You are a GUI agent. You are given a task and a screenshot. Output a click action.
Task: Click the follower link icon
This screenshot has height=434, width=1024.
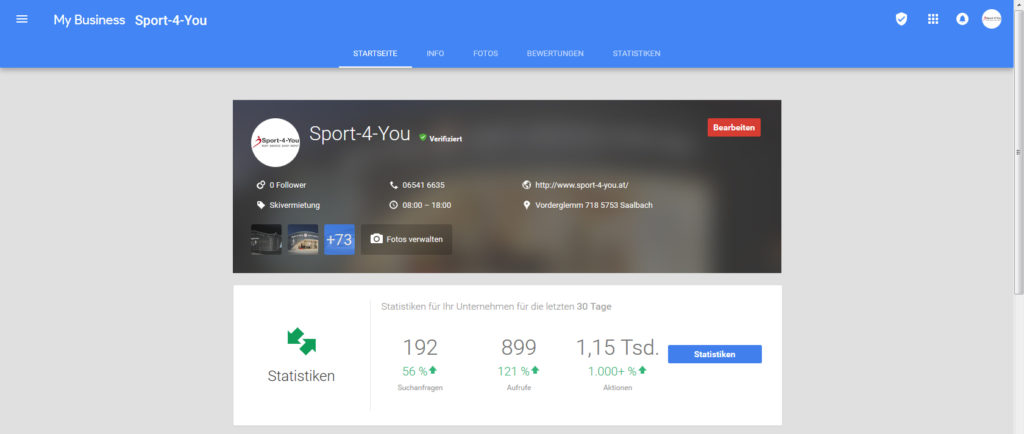(261, 185)
